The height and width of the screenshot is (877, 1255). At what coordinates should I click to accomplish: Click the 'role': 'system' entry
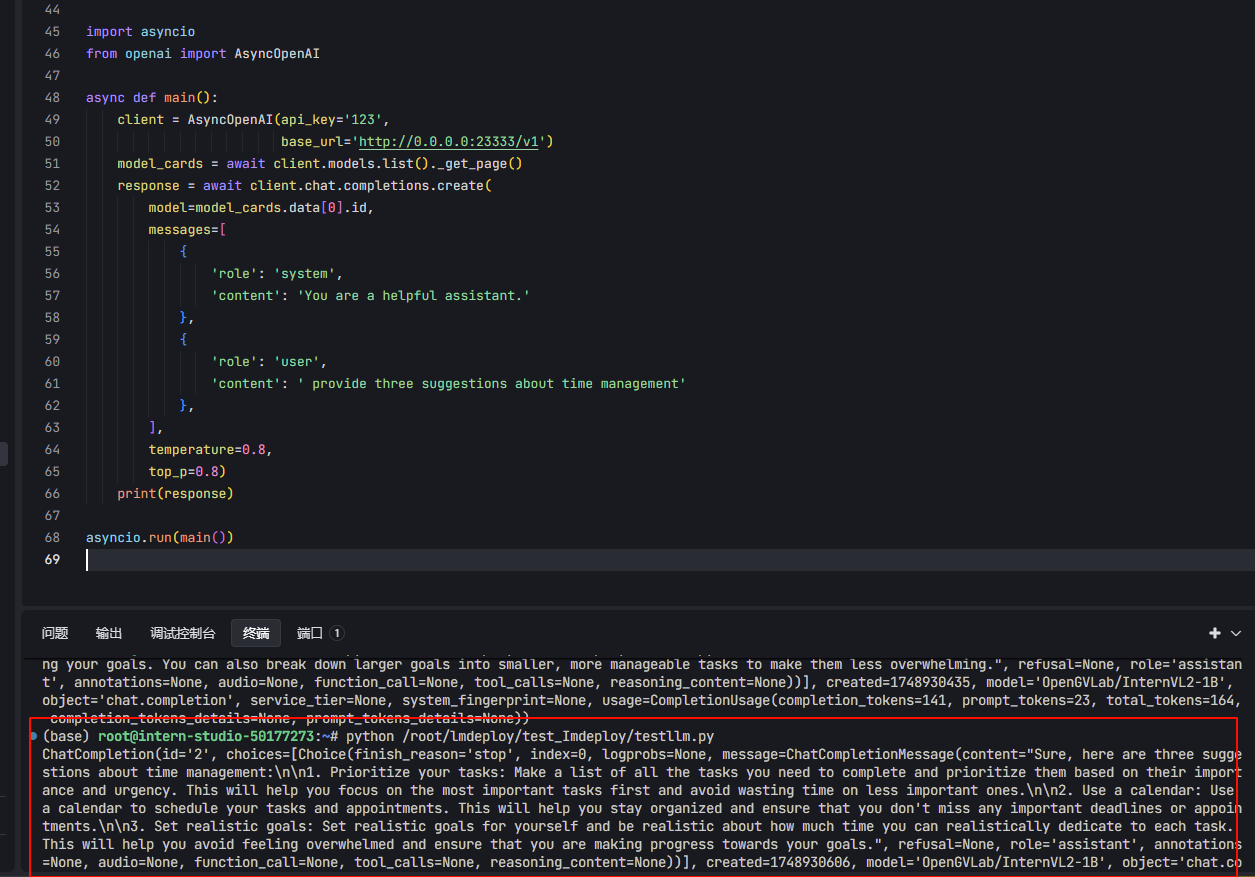pos(277,274)
